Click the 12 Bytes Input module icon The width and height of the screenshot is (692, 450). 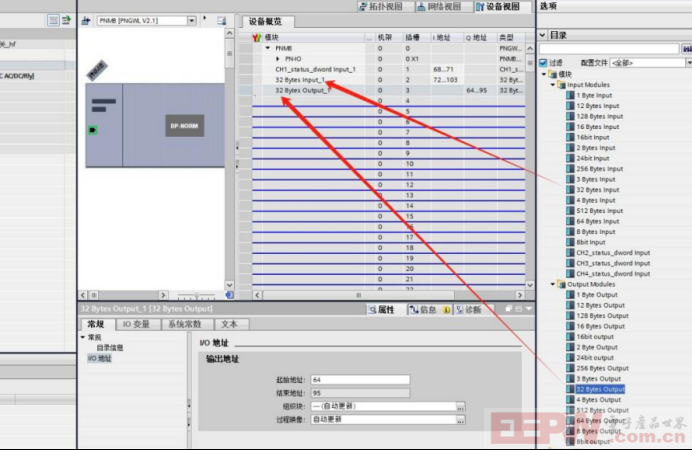coord(570,106)
